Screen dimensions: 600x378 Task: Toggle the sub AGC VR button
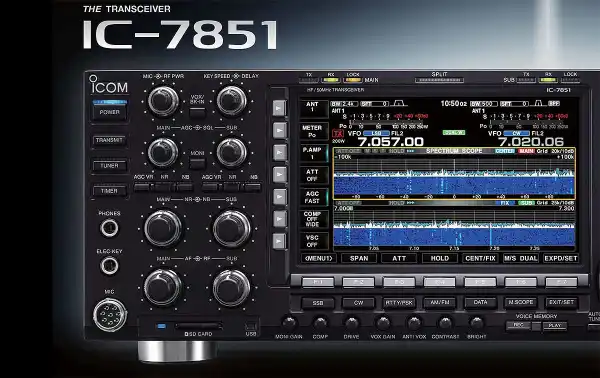tap(210, 187)
